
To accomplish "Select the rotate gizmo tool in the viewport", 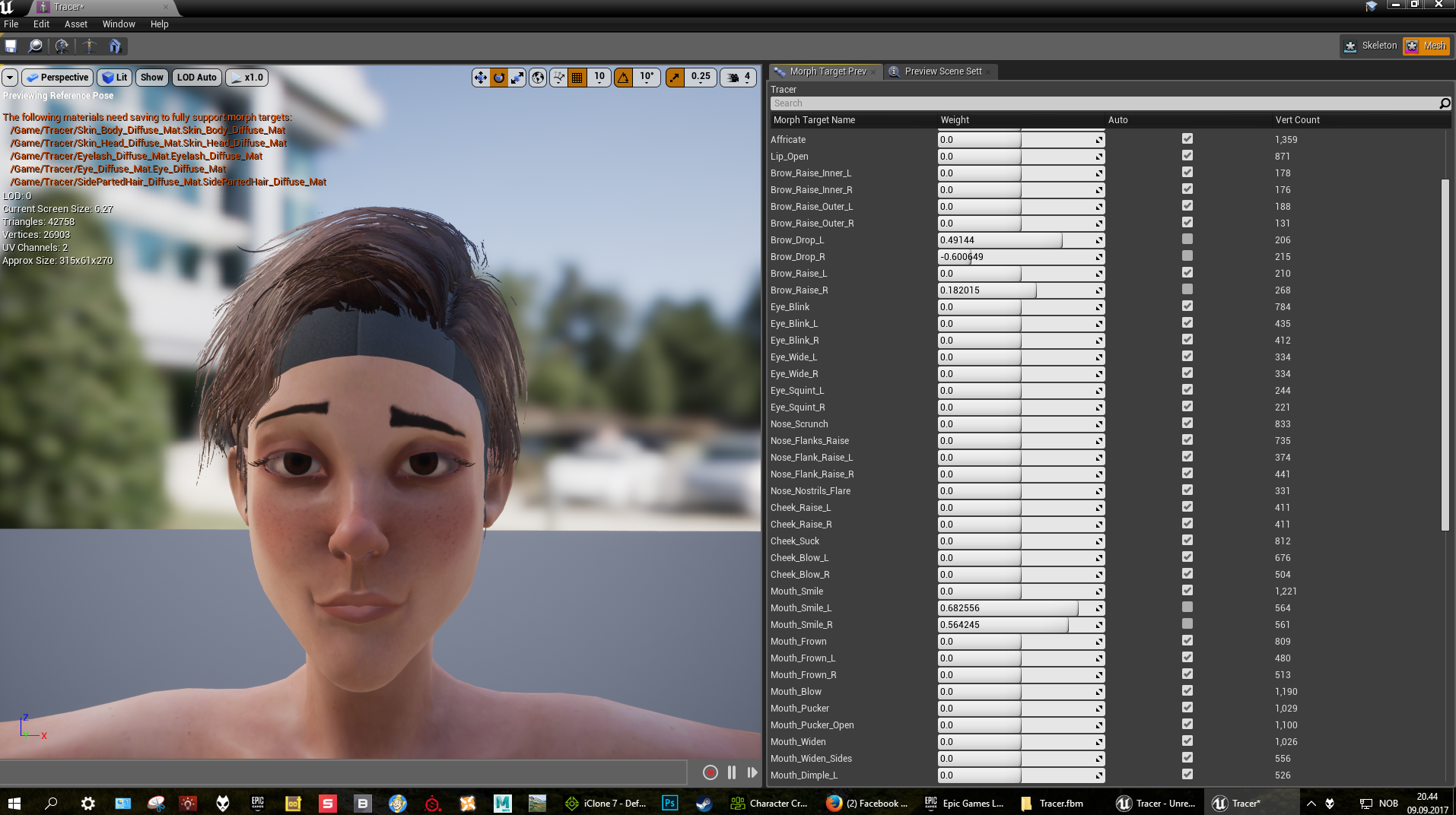I will point(499,78).
